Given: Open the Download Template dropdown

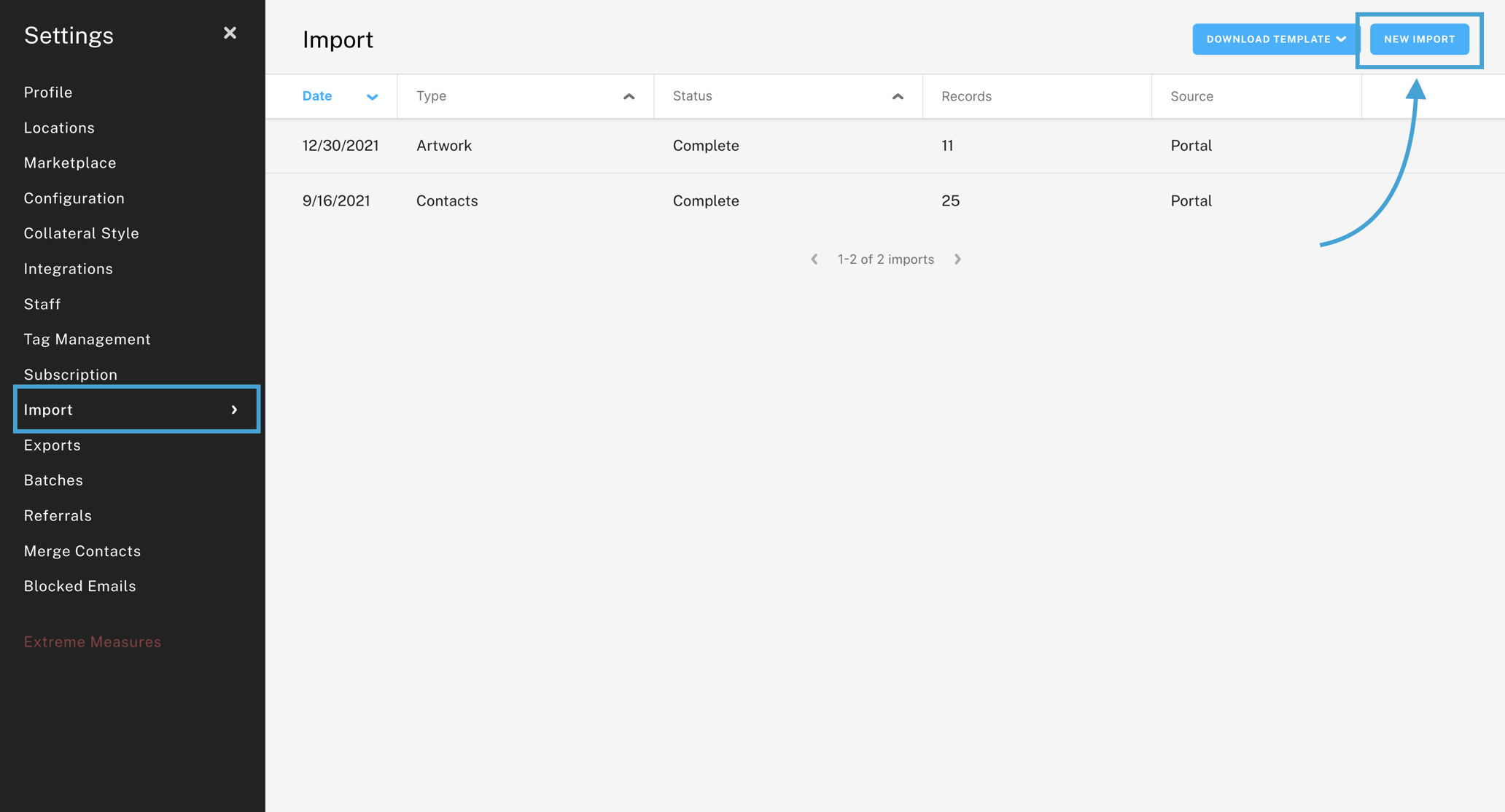Looking at the screenshot, I should 1273,39.
